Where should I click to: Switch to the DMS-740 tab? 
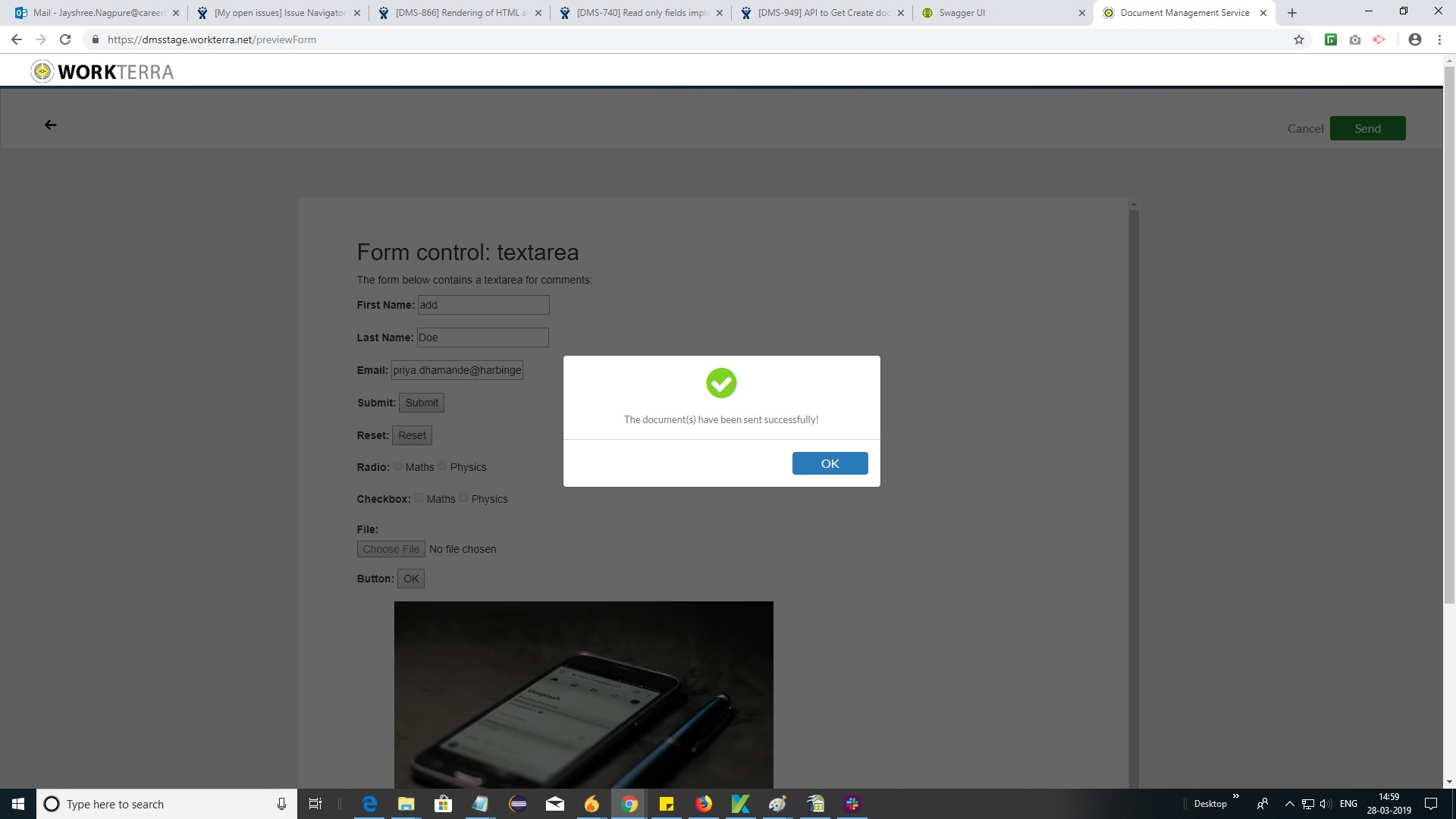tap(642, 13)
